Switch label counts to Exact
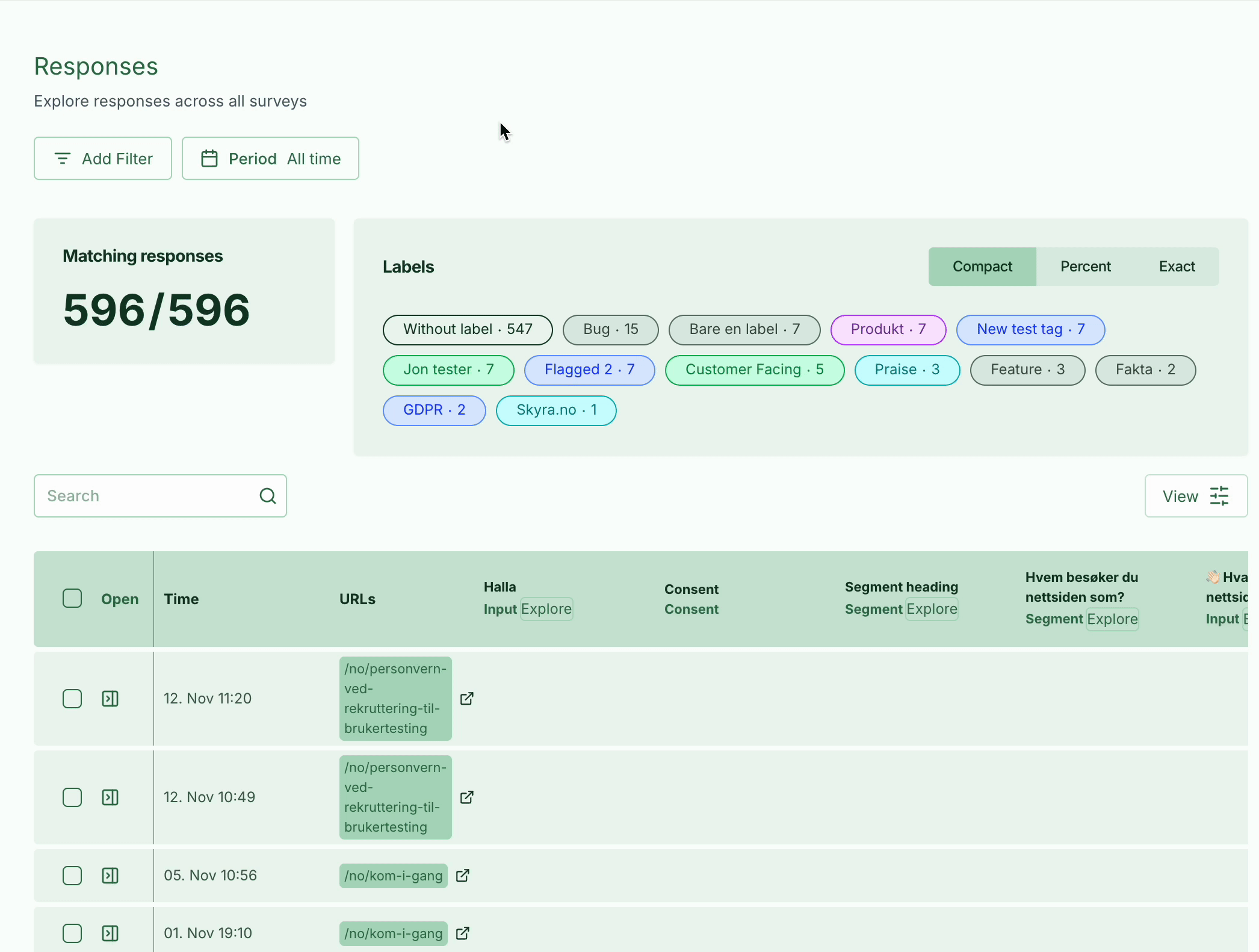The height and width of the screenshot is (952, 1259). (1177, 267)
